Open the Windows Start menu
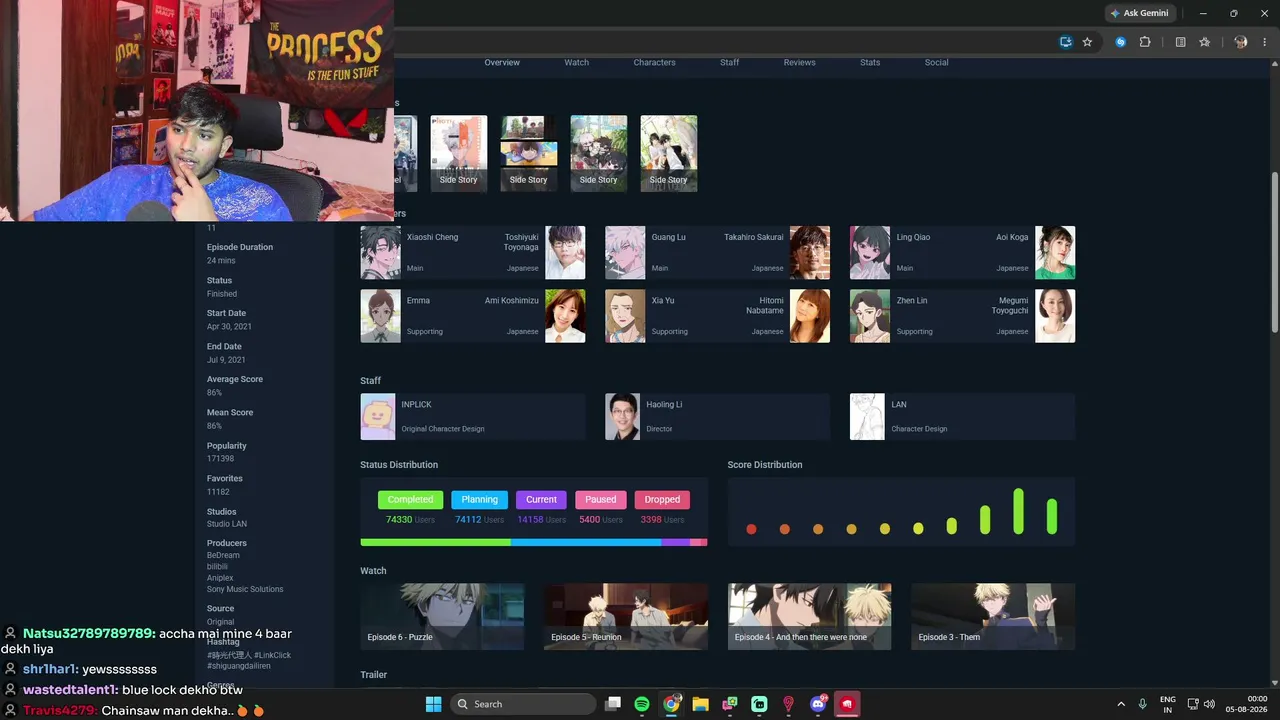The image size is (1280, 720). 433,704
